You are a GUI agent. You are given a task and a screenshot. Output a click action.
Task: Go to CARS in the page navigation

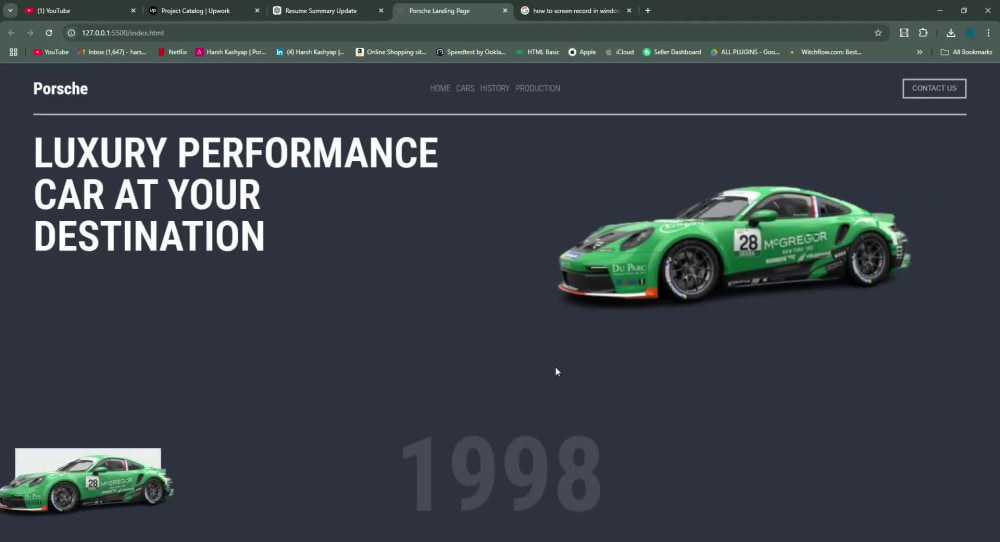click(x=465, y=88)
